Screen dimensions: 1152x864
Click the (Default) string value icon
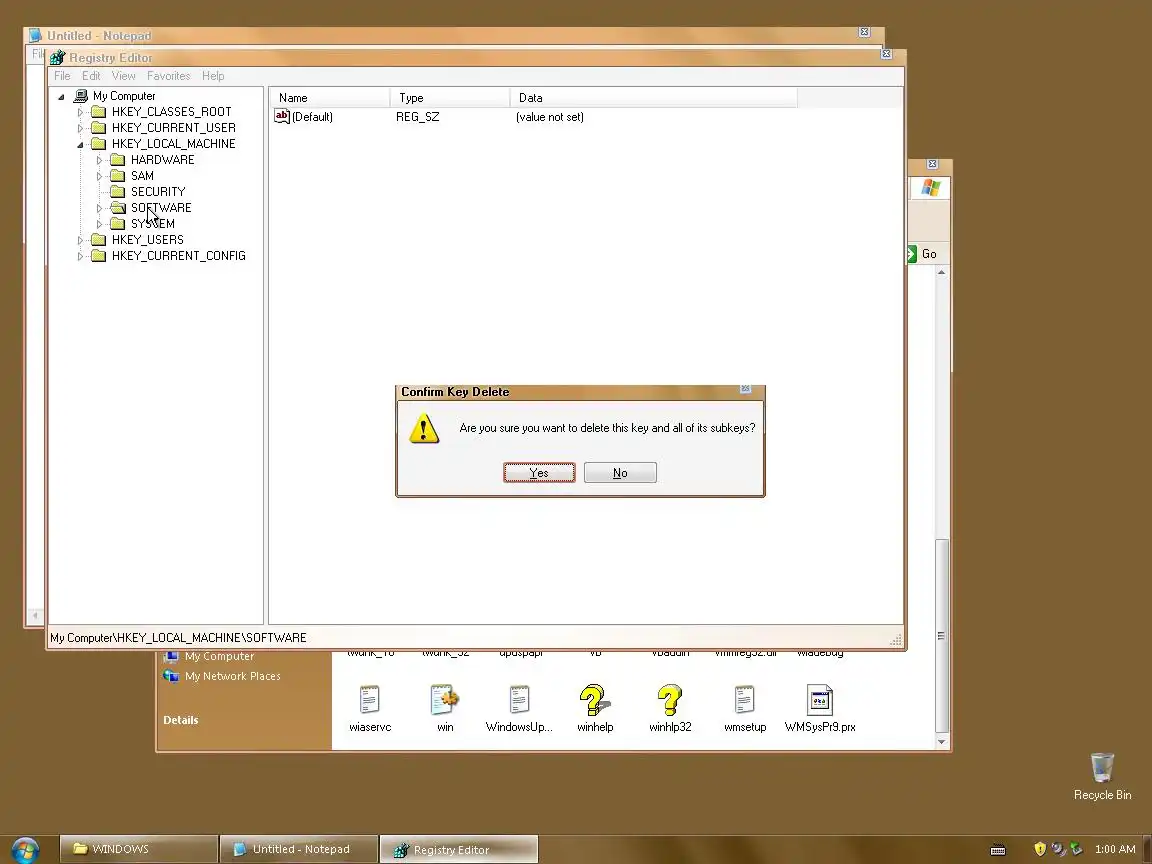(281, 116)
